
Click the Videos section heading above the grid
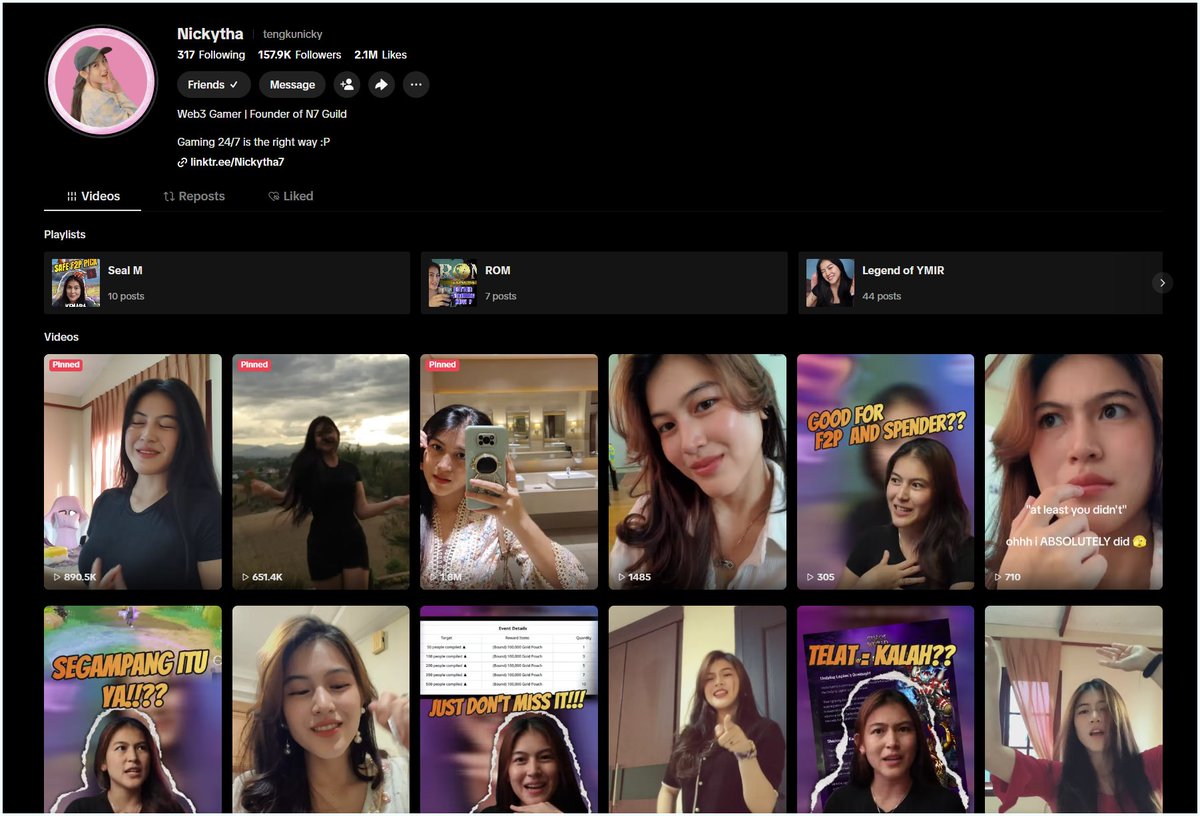tap(61, 337)
